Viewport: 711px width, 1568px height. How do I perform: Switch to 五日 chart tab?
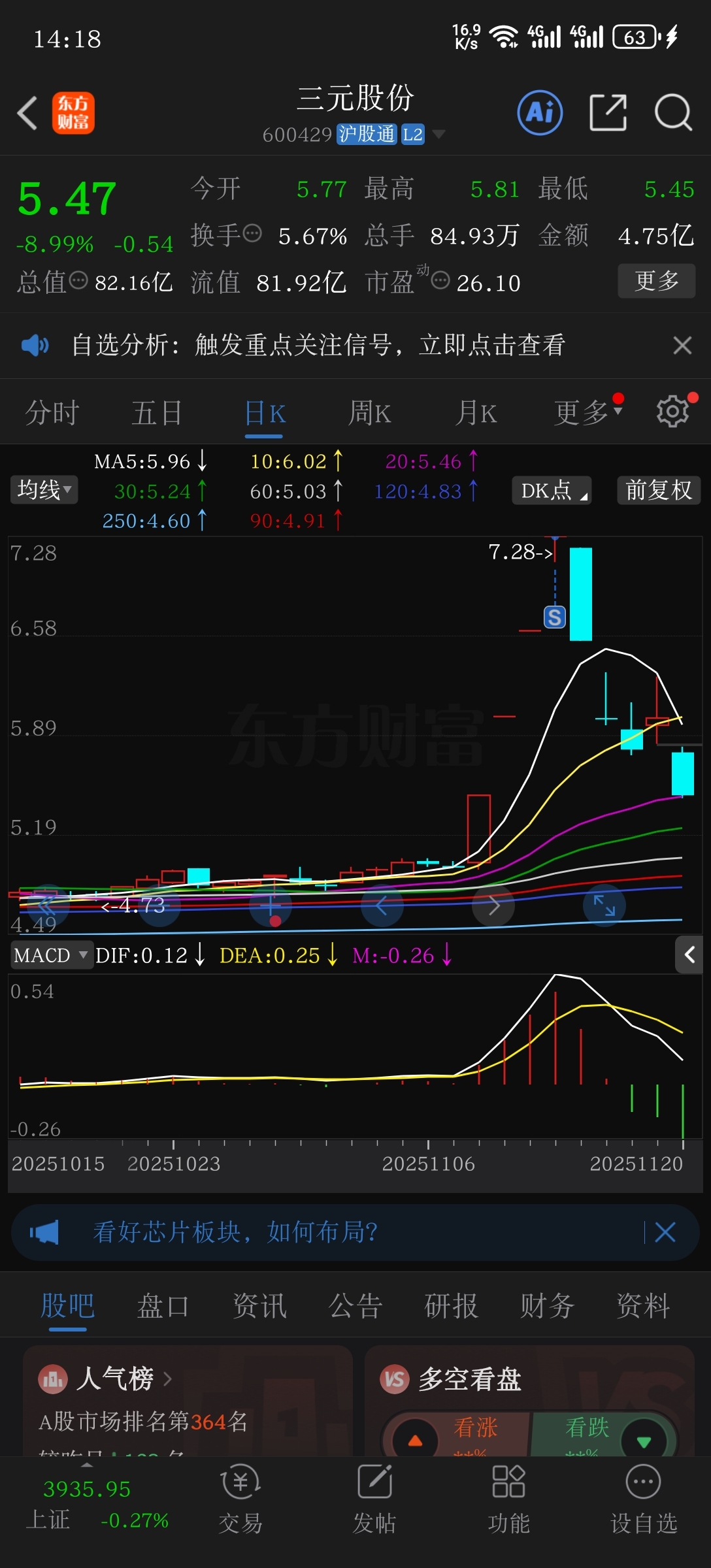(x=157, y=413)
